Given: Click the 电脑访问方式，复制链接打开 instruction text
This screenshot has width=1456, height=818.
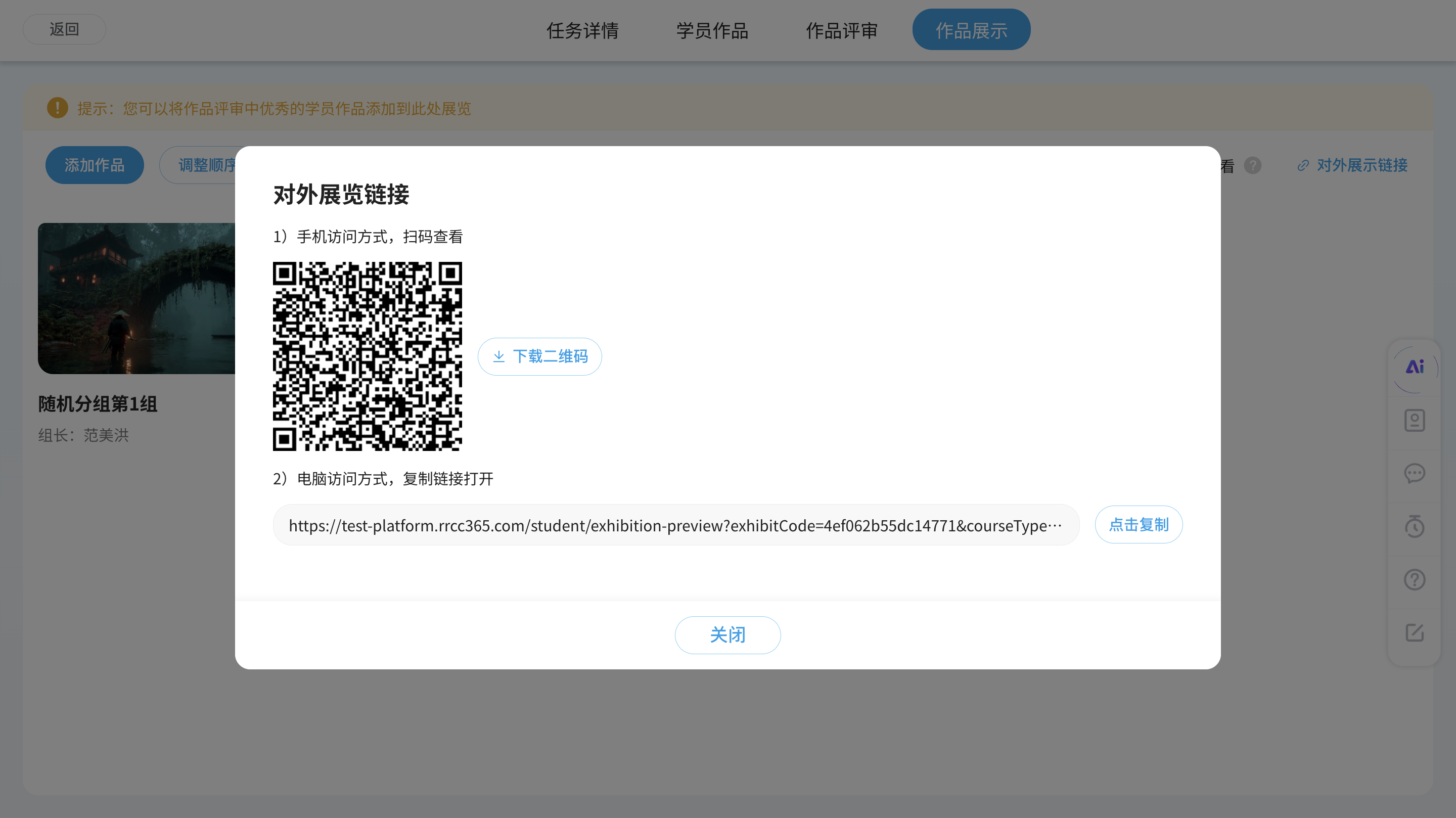Looking at the screenshot, I should click(x=383, y=479).
